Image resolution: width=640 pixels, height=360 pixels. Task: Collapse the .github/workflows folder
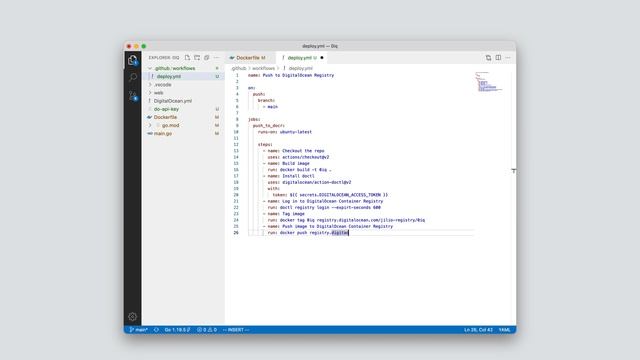pyautogui.click(x=150, y=68)
